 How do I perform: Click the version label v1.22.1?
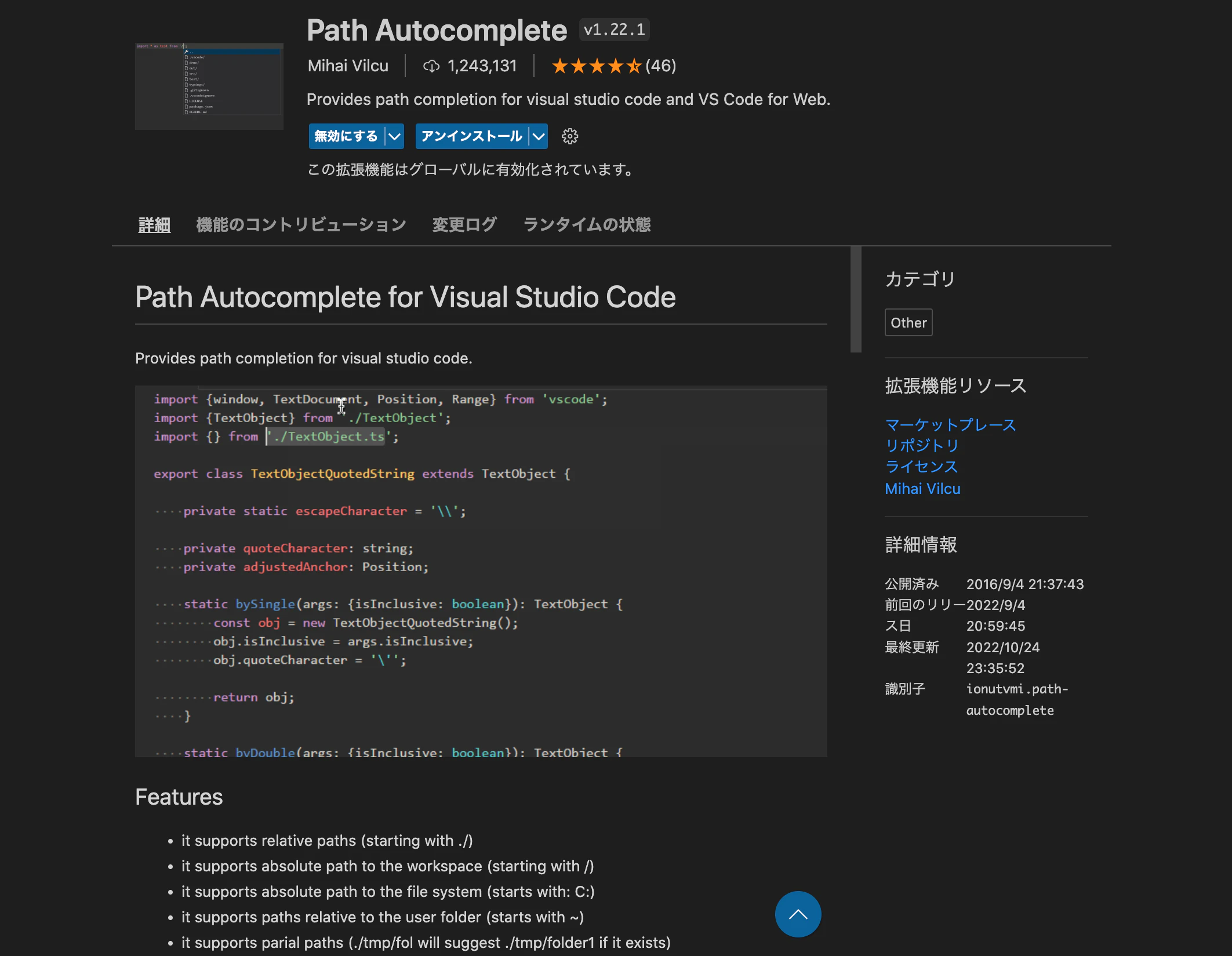(614, 30)
